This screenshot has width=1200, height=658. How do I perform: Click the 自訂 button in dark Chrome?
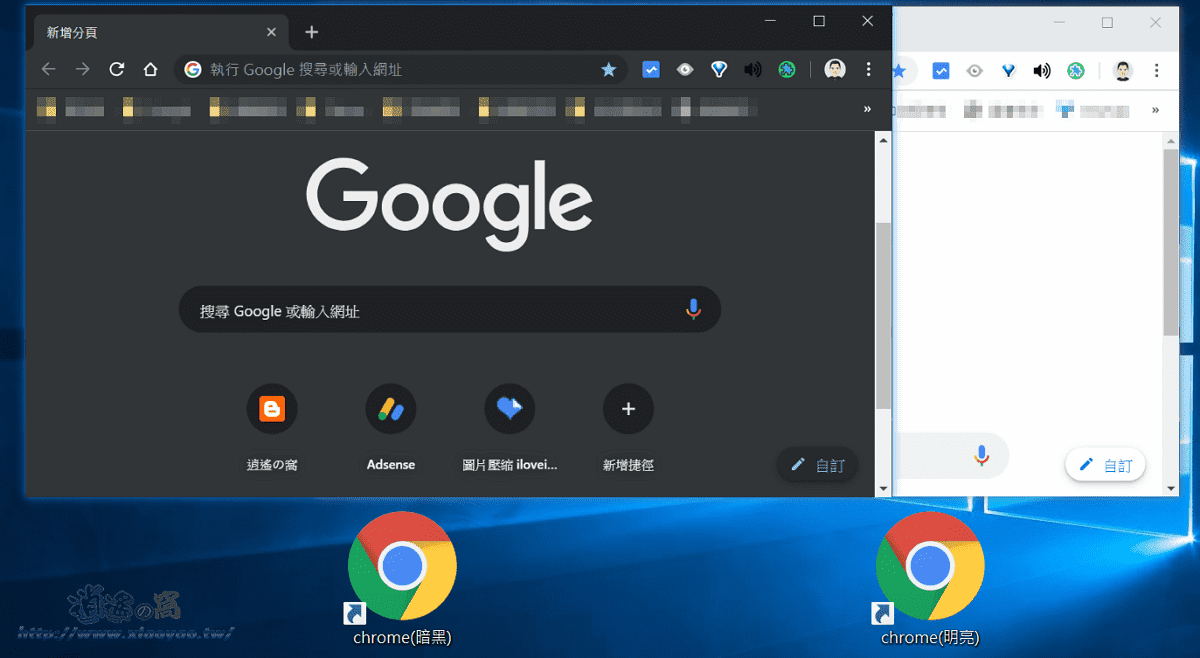click(818, 465)
